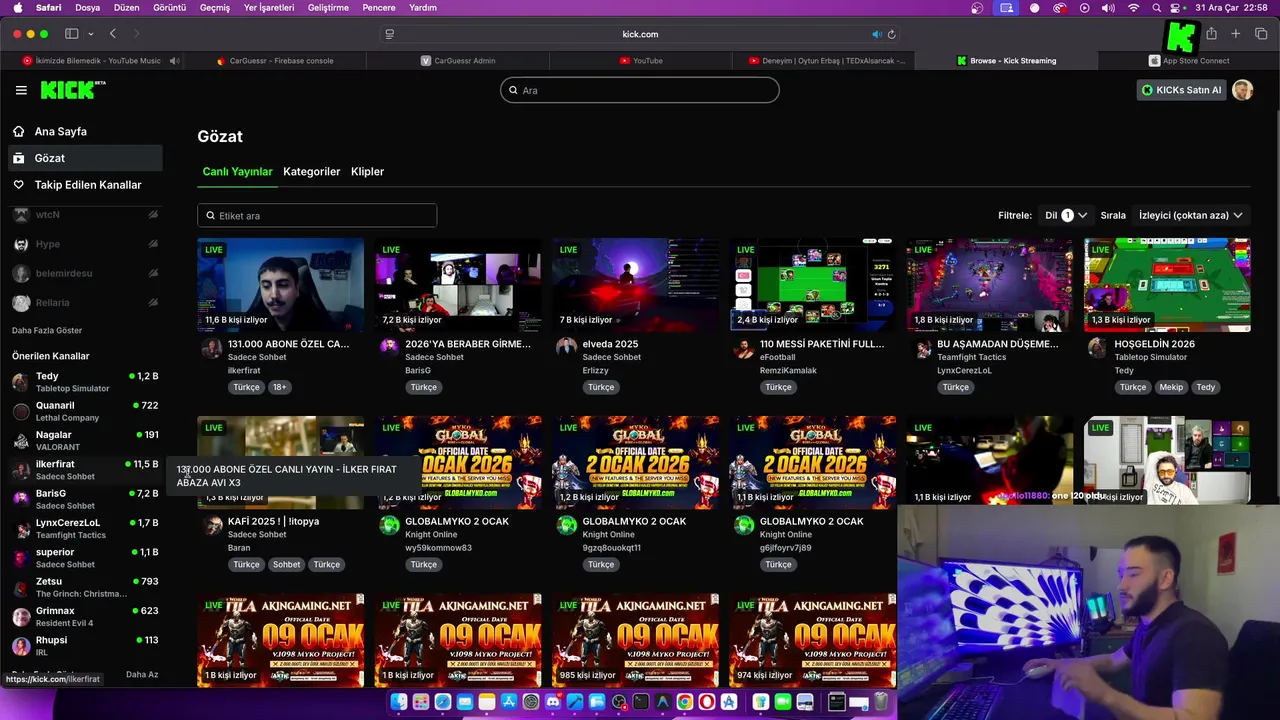Click the reader/page icon in address bar
Screen dimensions: 1280x720
click(x=389, y=34)
